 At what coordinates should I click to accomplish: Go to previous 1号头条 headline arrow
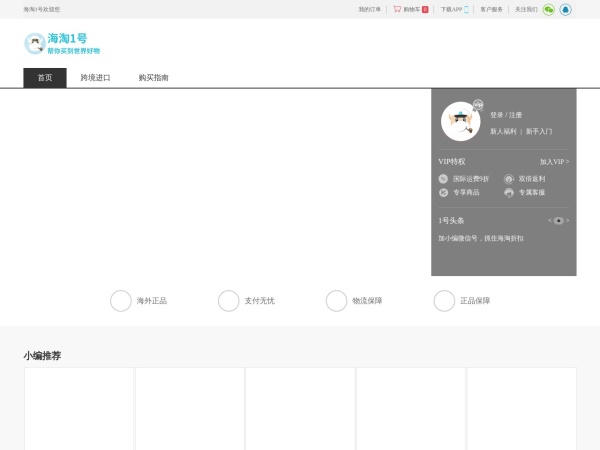point(550,220)
